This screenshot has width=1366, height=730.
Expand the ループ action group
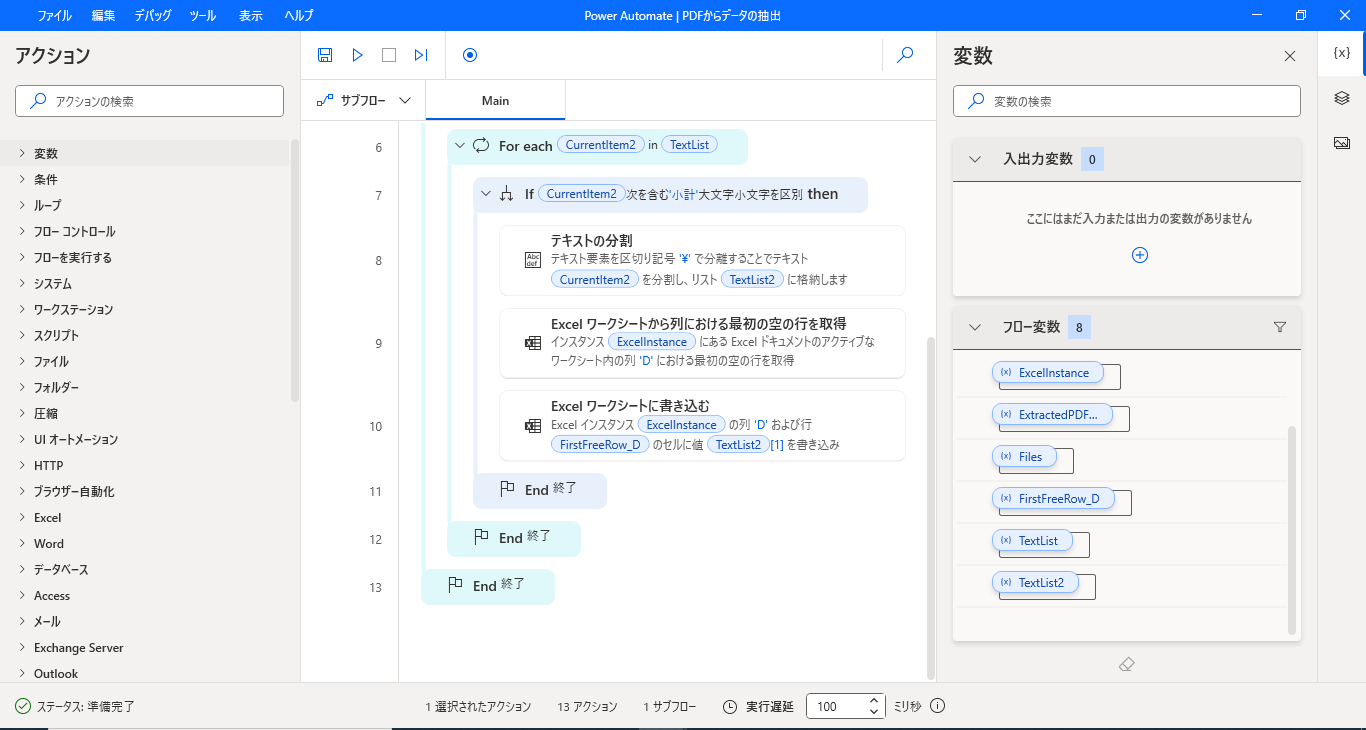click(22, 205)
